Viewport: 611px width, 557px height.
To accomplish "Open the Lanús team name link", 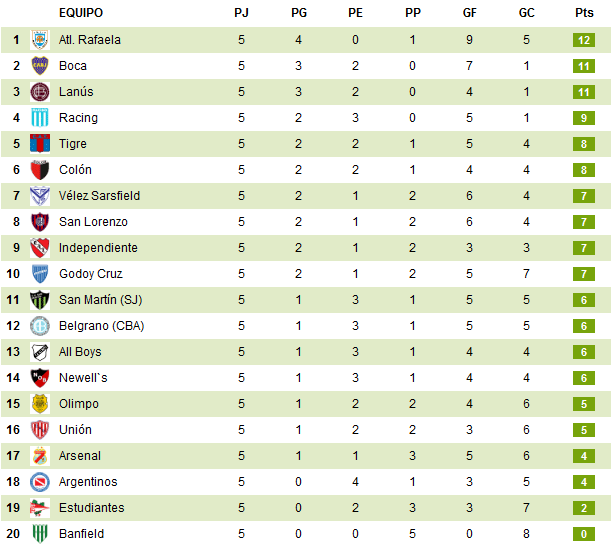I will [x=76, y=92].
